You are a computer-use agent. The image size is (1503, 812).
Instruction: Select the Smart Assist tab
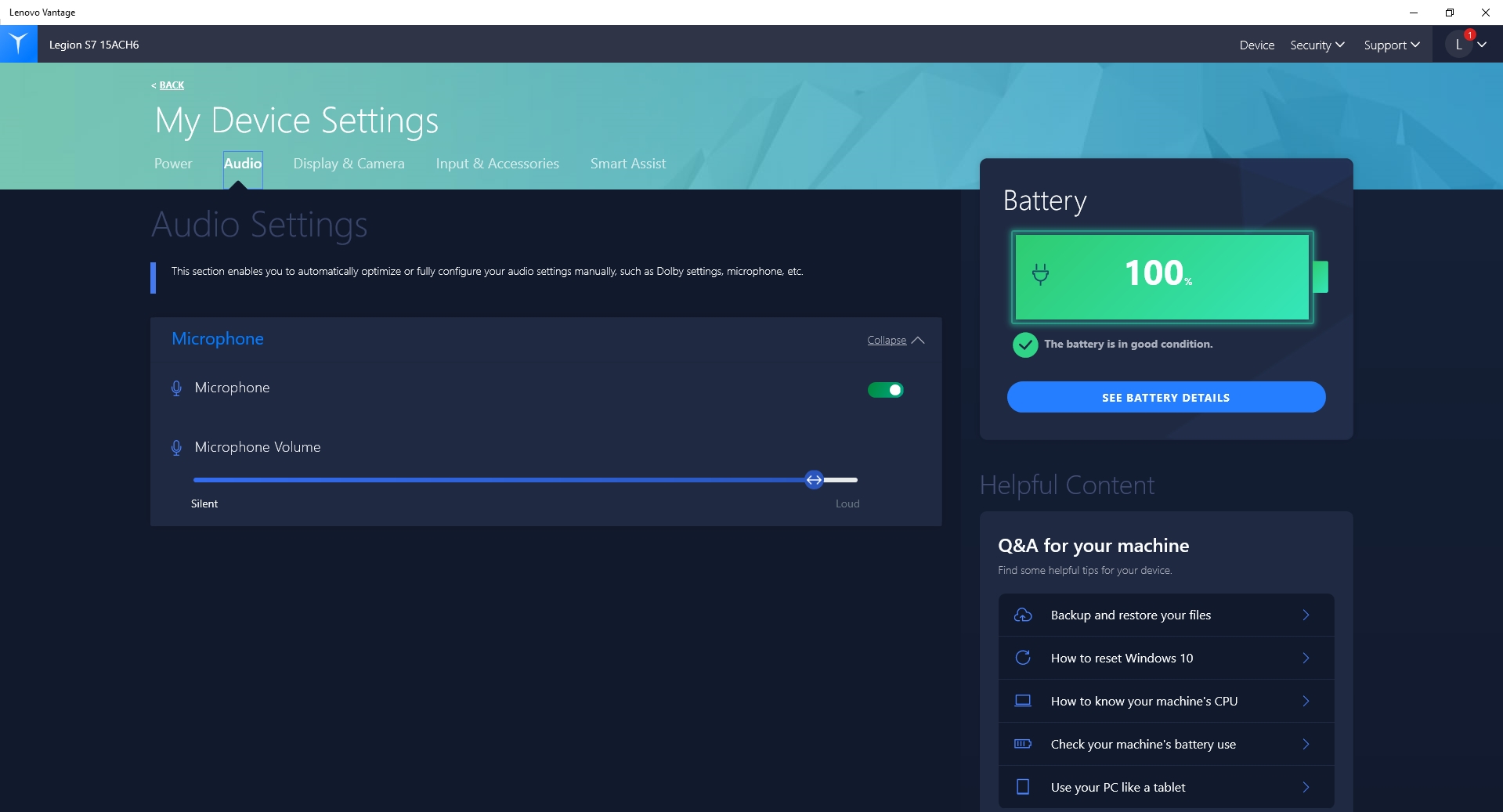627,164
